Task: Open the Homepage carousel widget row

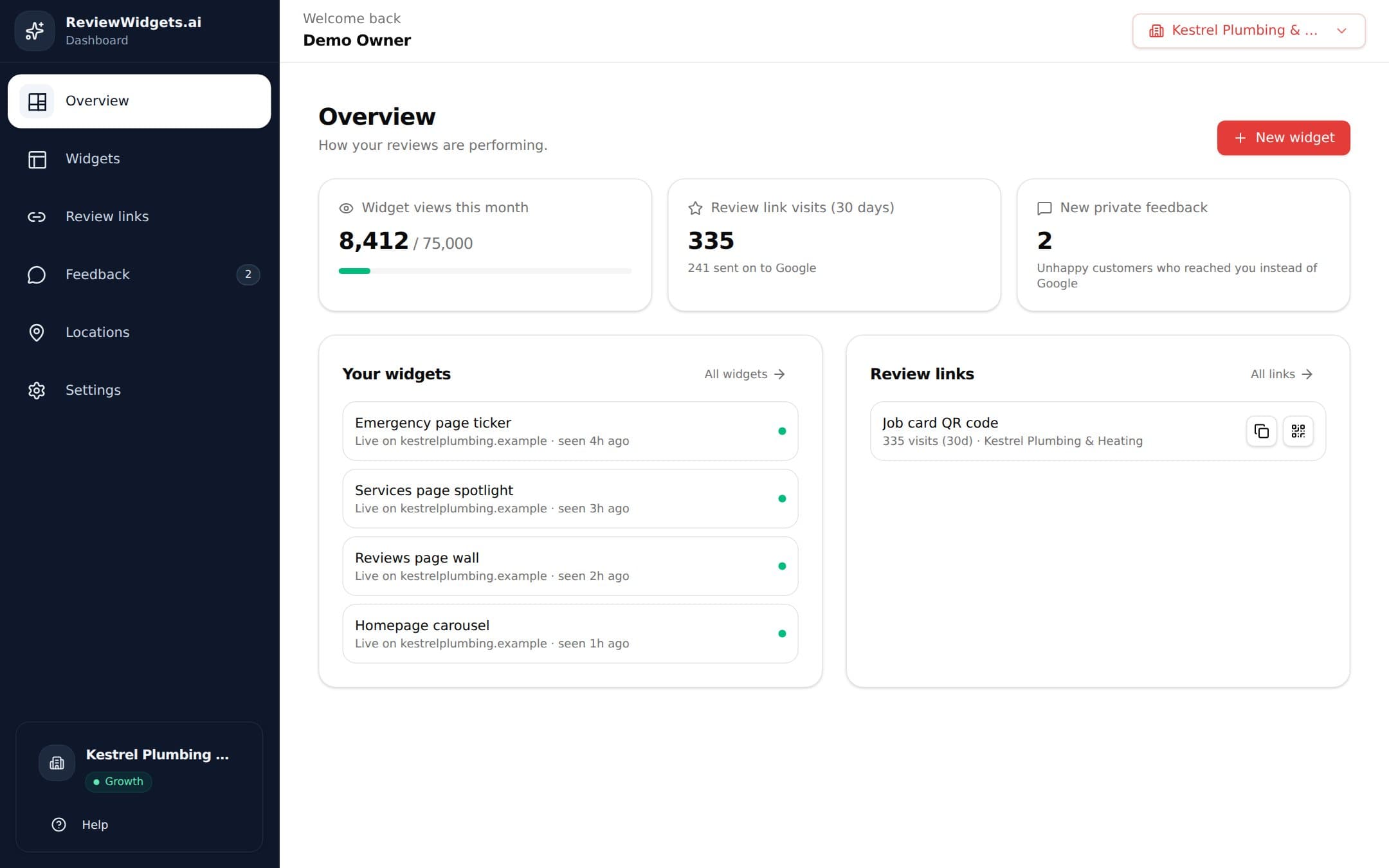Action: click(570, 634)
